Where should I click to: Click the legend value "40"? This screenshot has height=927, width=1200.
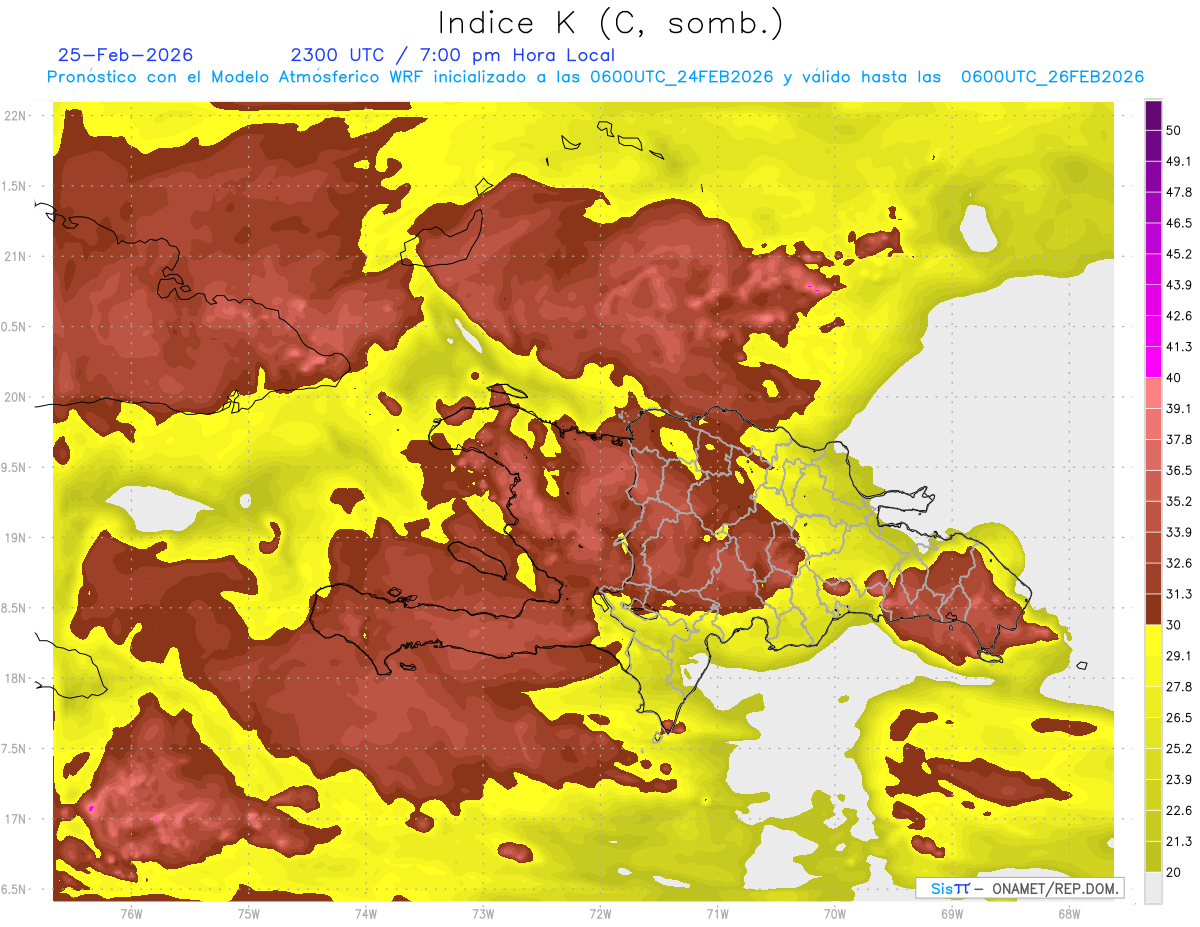pos(1174,378)
